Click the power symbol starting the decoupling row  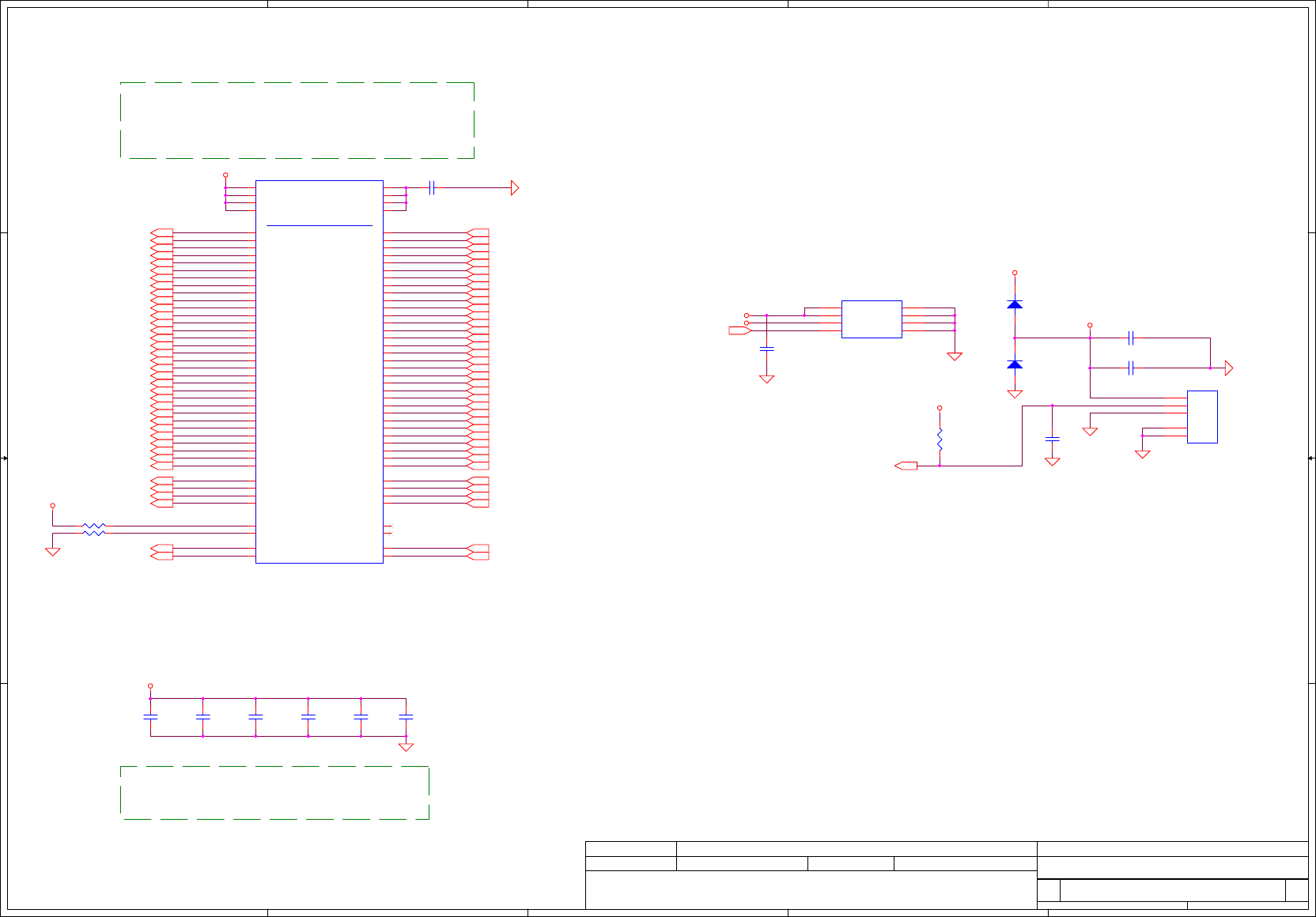point(150,686)
